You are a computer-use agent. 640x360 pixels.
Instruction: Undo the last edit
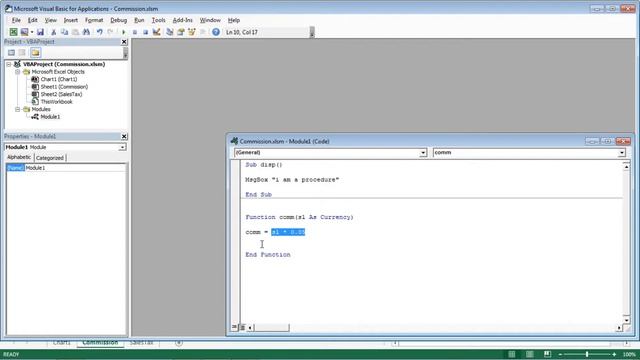pos(99,32)
